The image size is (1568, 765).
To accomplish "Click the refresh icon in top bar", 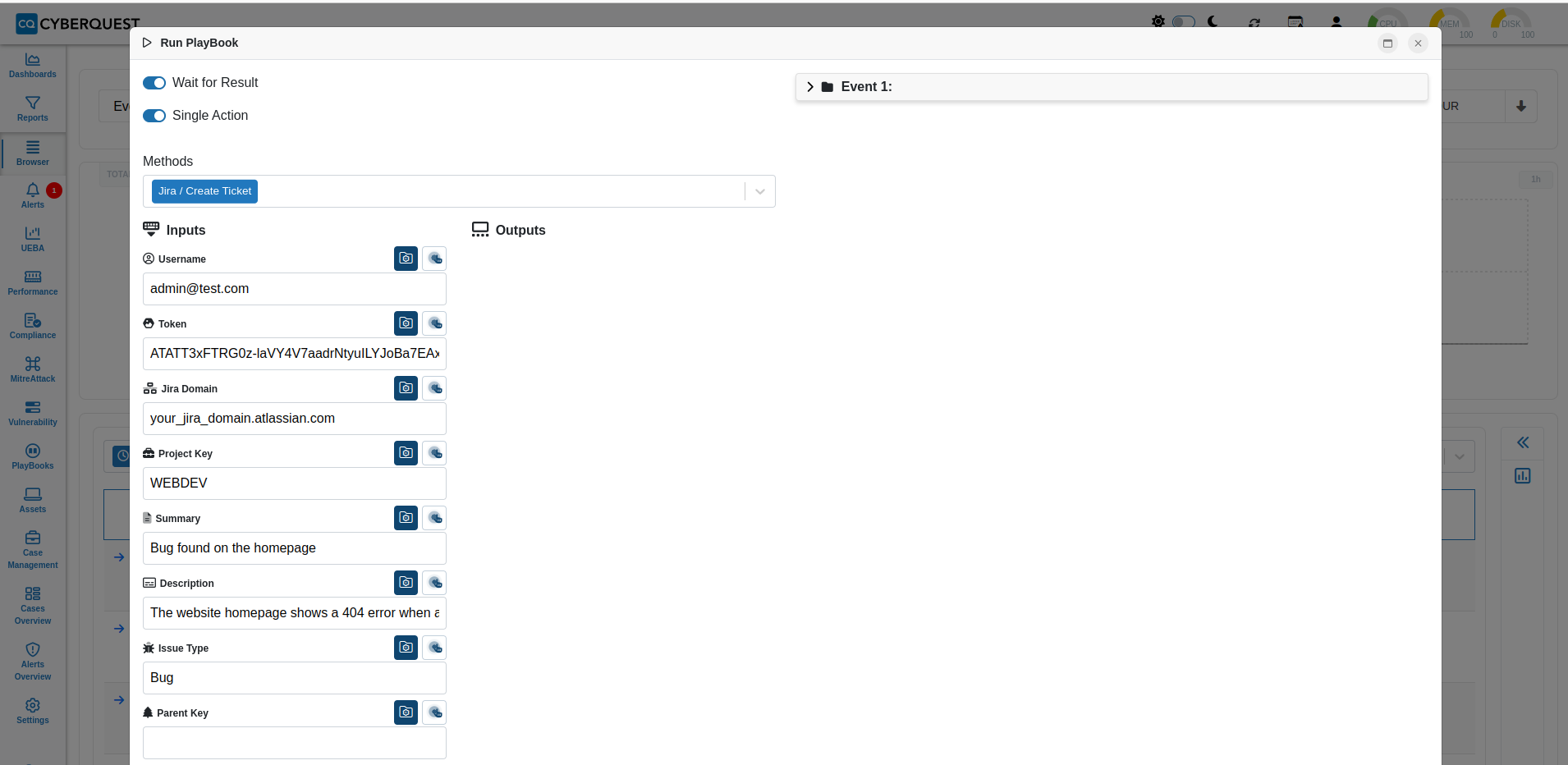I will [x=1254, y=22].
